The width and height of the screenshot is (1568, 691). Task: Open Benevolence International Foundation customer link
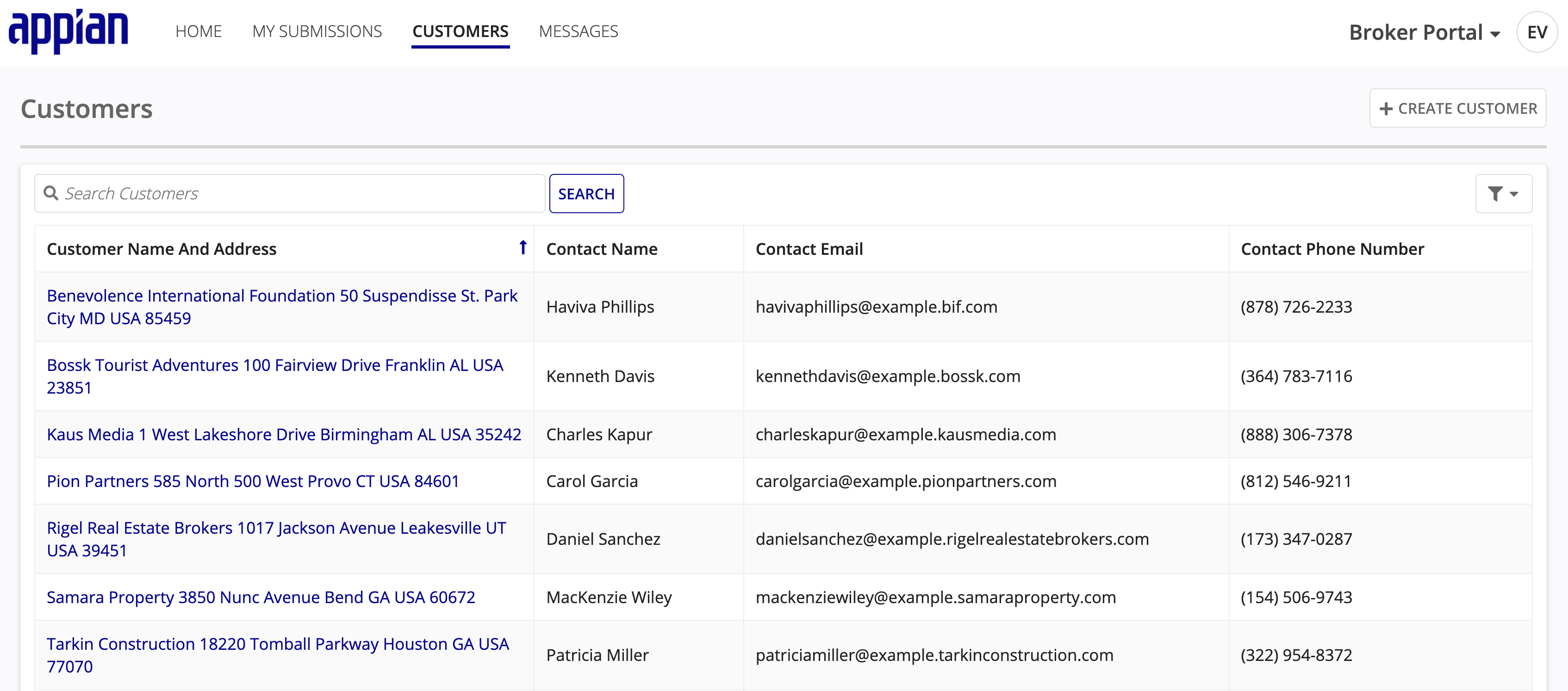[282, 307]
